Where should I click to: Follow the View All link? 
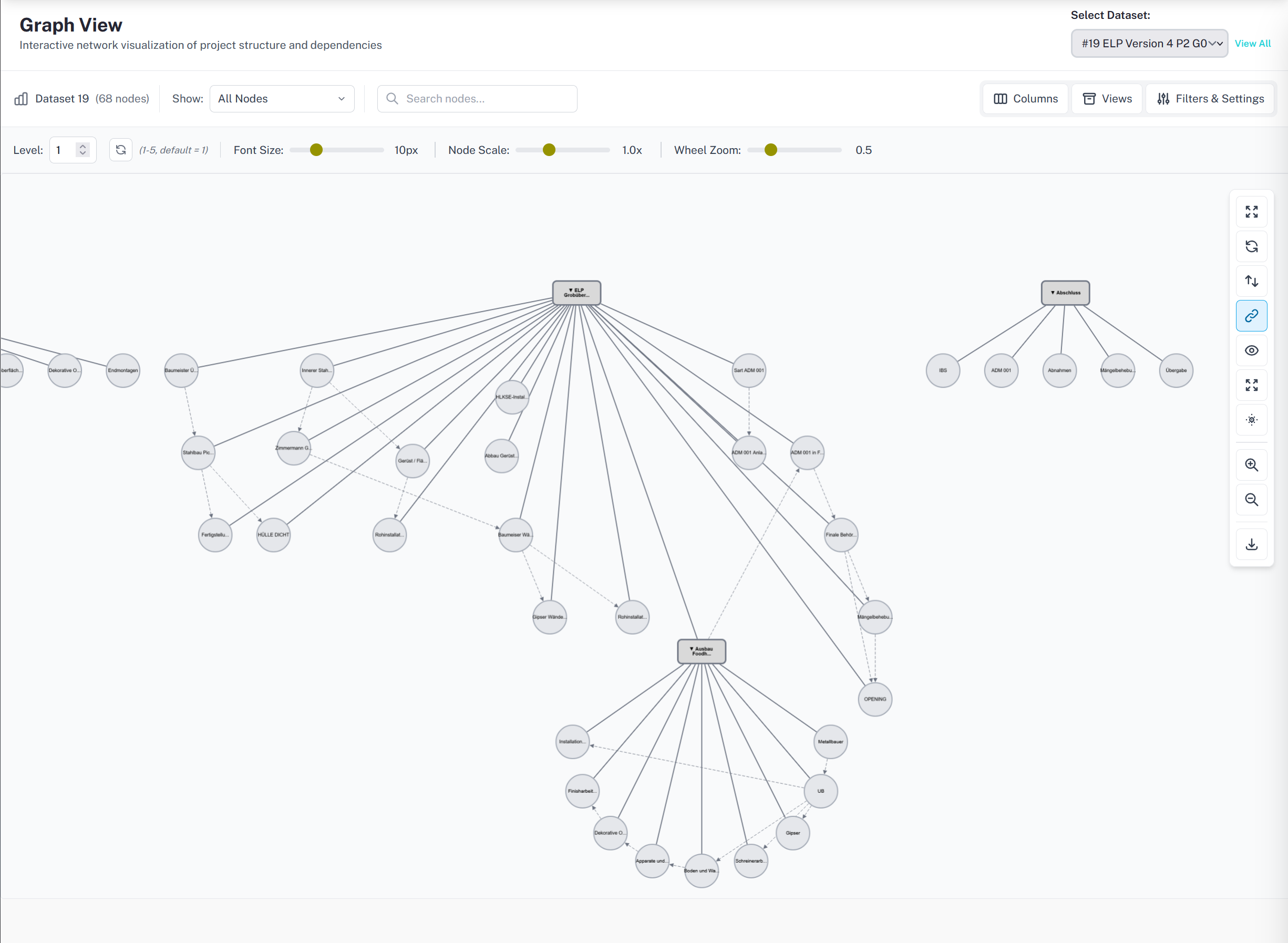[x=1253, y=44]
